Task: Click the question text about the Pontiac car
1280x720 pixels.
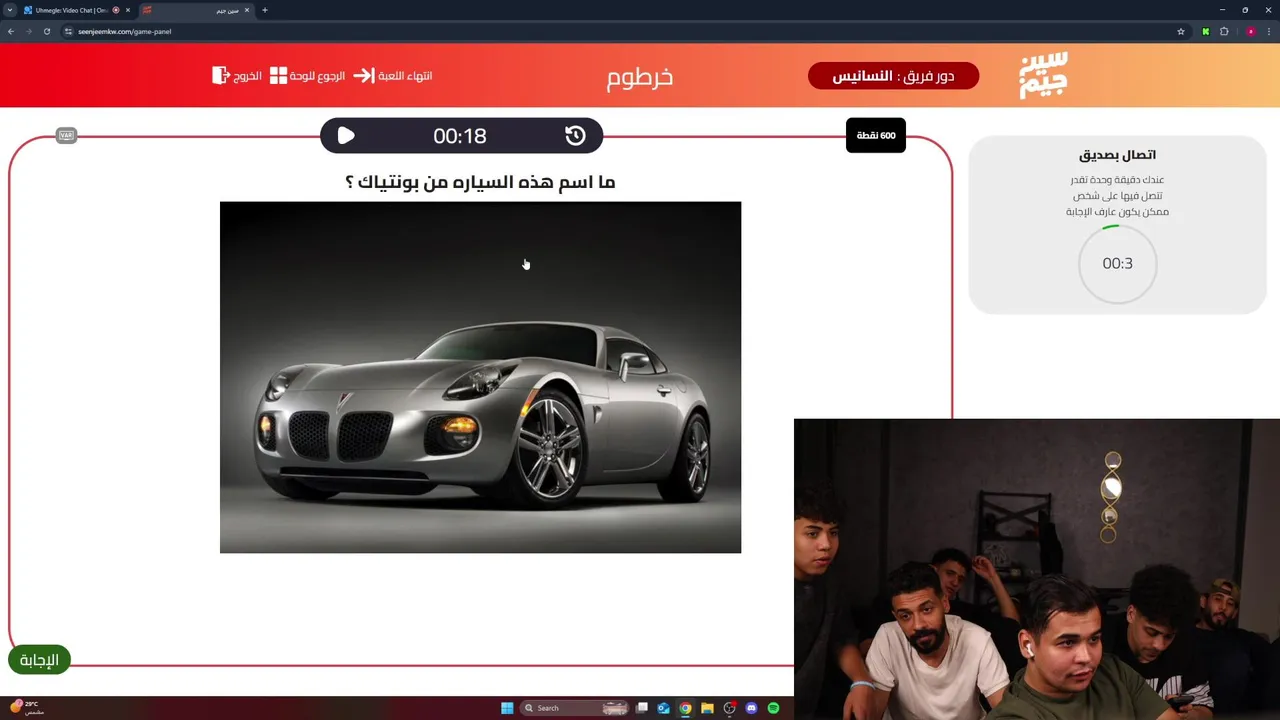Action: pyautogui.click(x=480, y=182)
